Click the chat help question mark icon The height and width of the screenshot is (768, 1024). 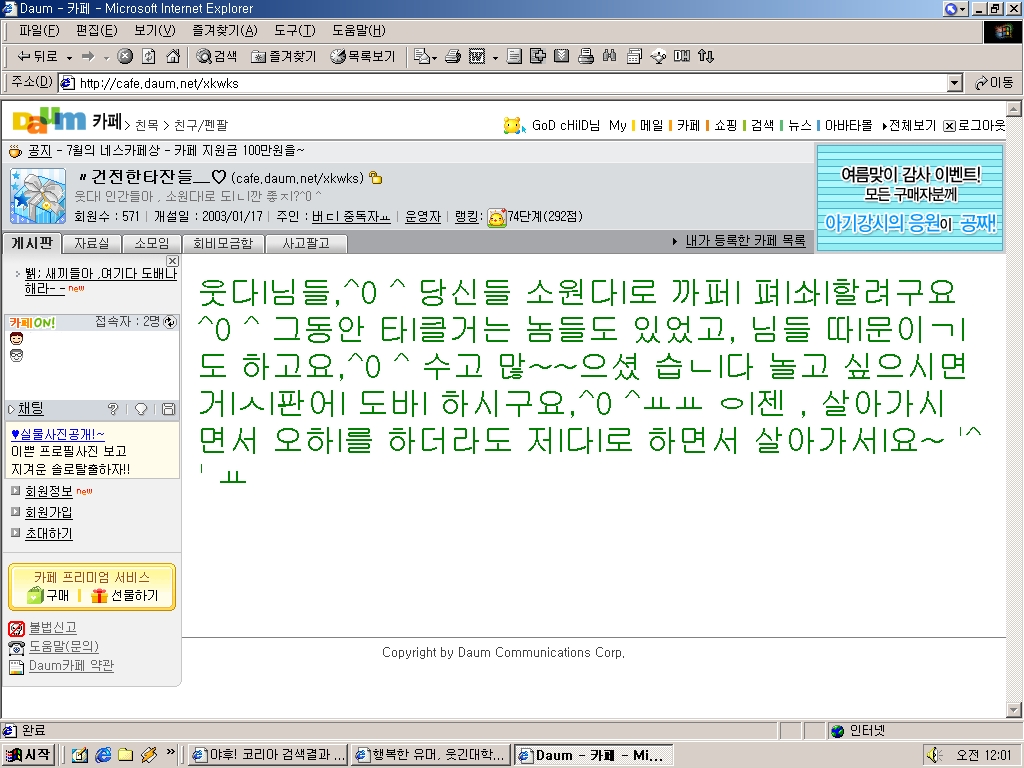pyautogui.click(x=113, y=409)
